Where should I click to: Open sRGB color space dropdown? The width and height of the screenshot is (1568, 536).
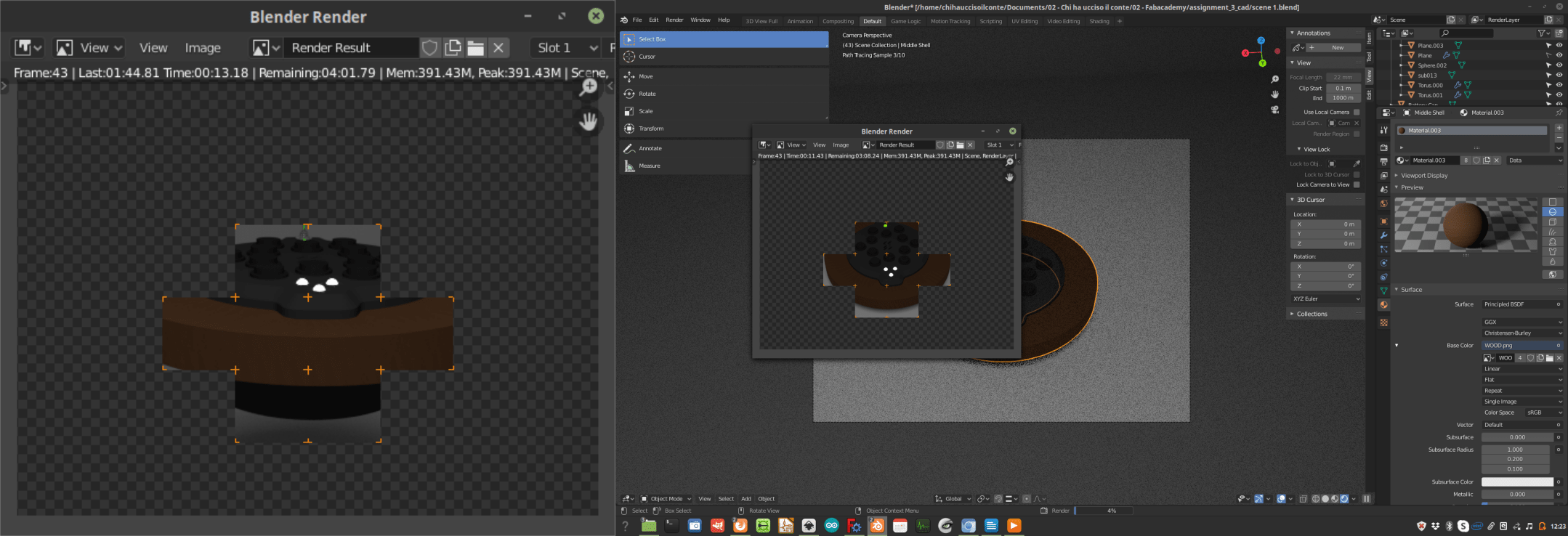point(1543,413)
